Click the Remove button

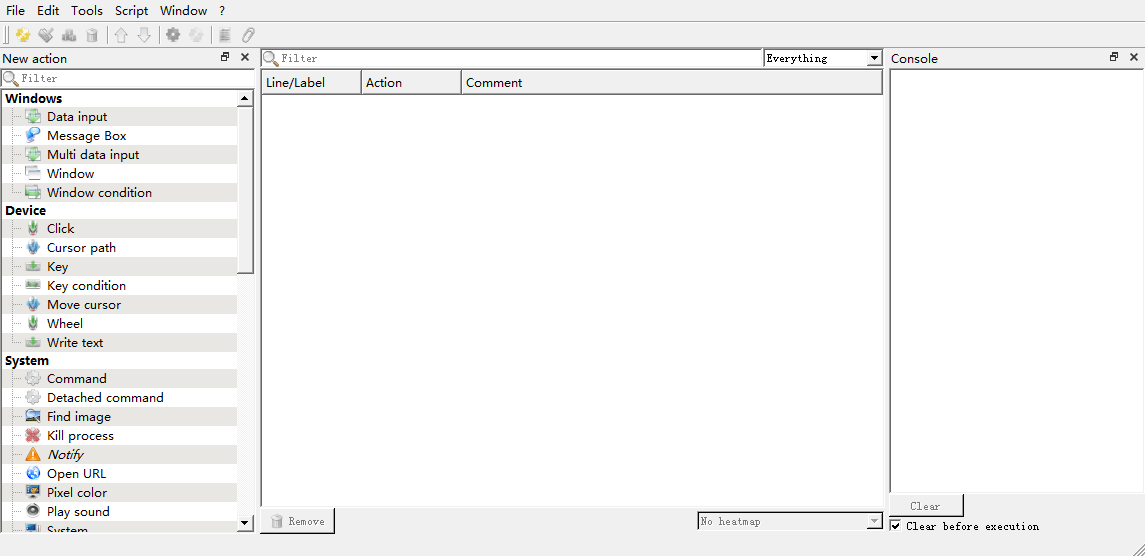(x=297, y=521)
